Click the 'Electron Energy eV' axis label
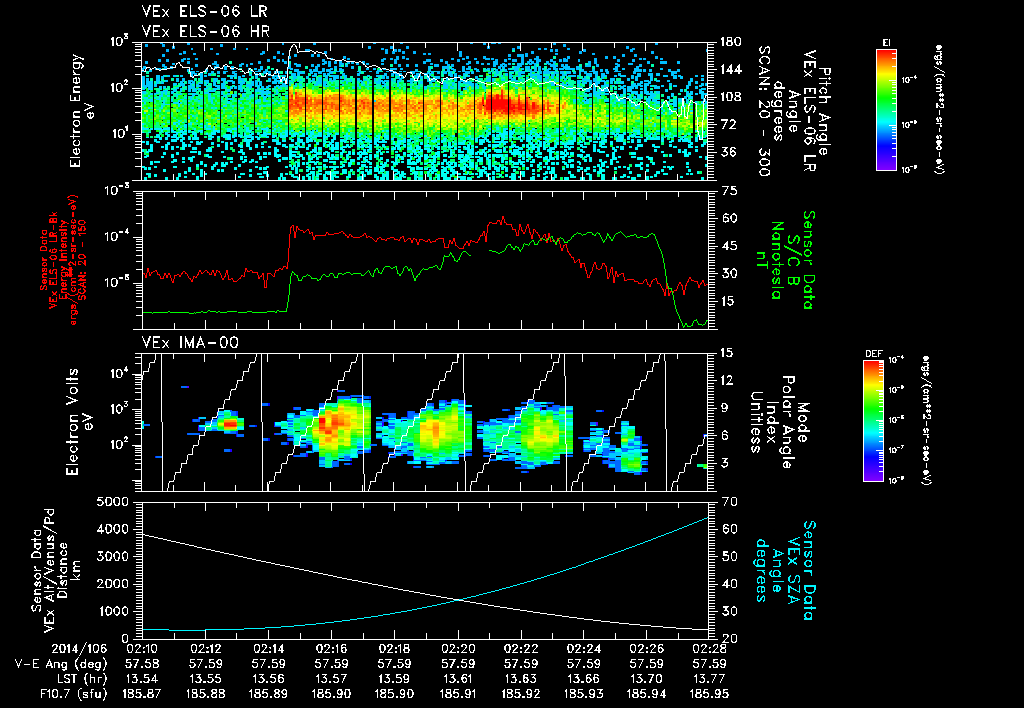This screenshot has height=708, width=1024. (82, 110)
